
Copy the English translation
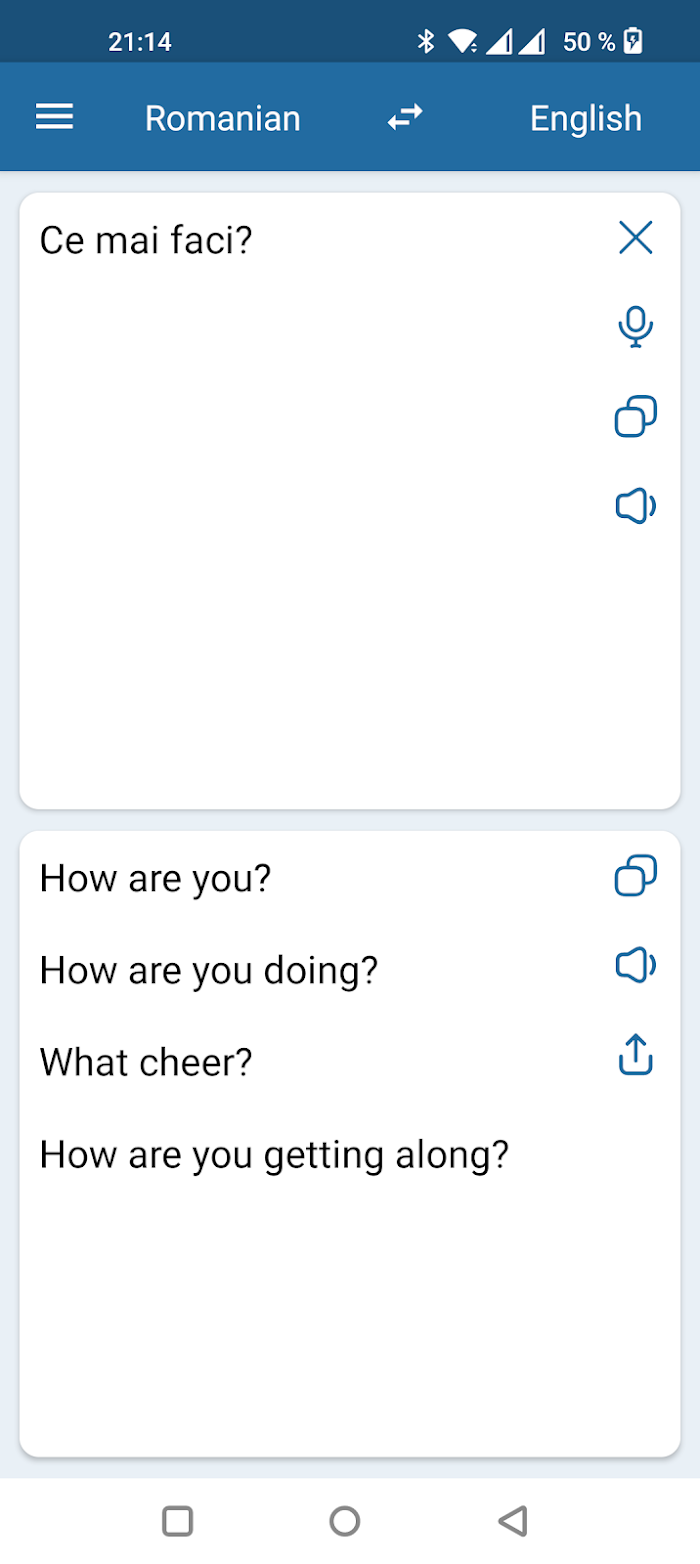[x=636, y=876]
